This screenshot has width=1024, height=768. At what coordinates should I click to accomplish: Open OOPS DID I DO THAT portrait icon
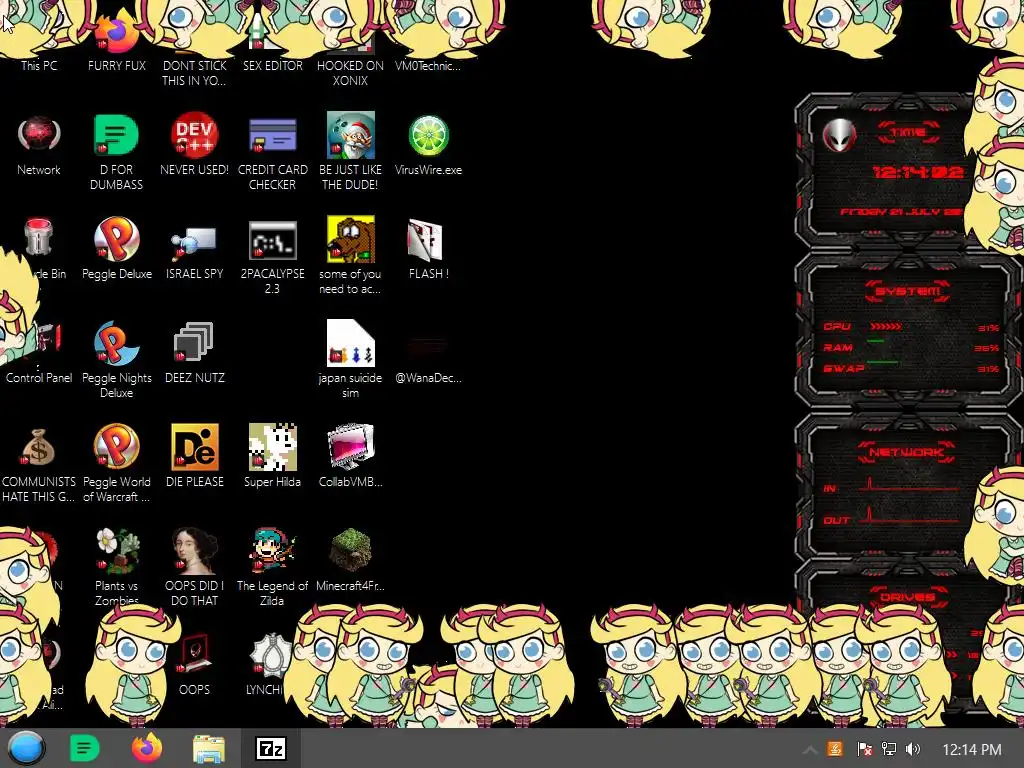pyautogui.click(x=195, y=551)
